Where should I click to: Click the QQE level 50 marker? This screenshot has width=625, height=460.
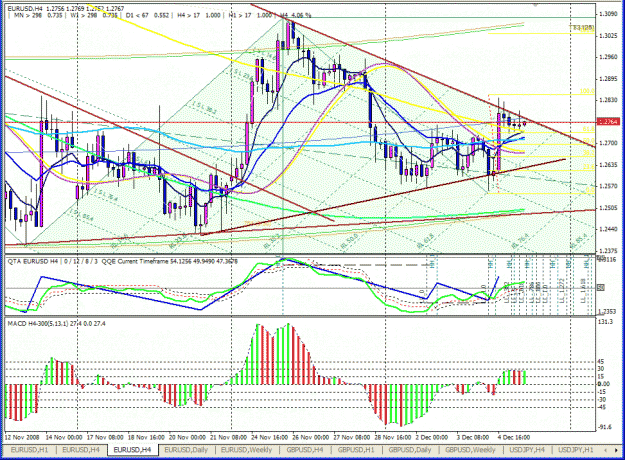point(601,287)
